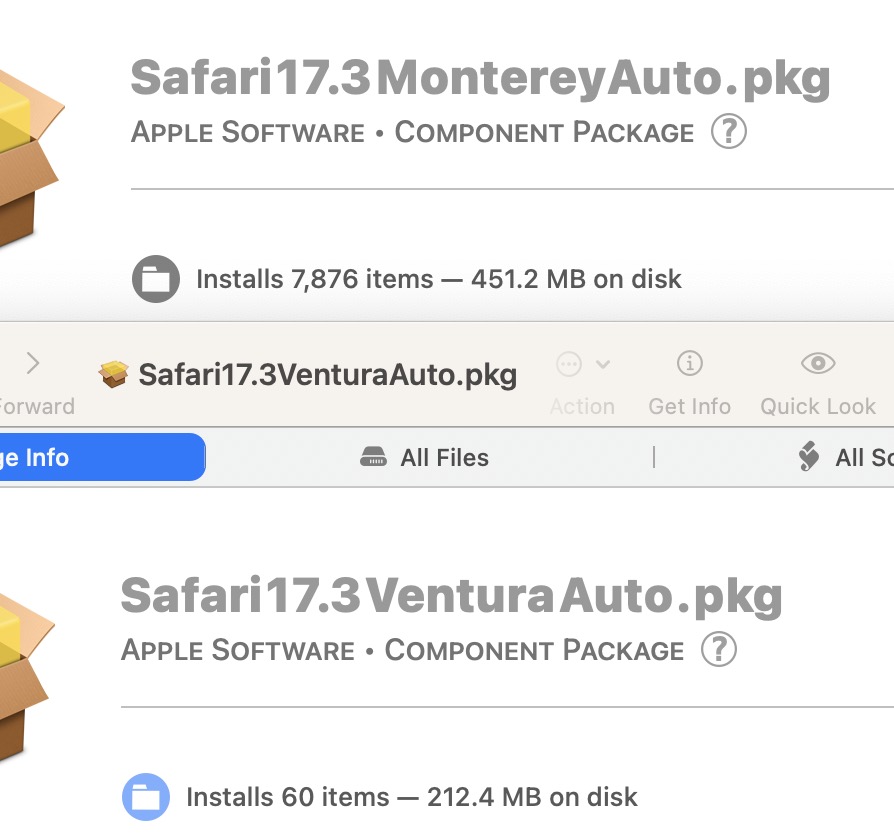
Task: Click the Action ellipsis toolbar icon
Action: click(x=569, y=364)
